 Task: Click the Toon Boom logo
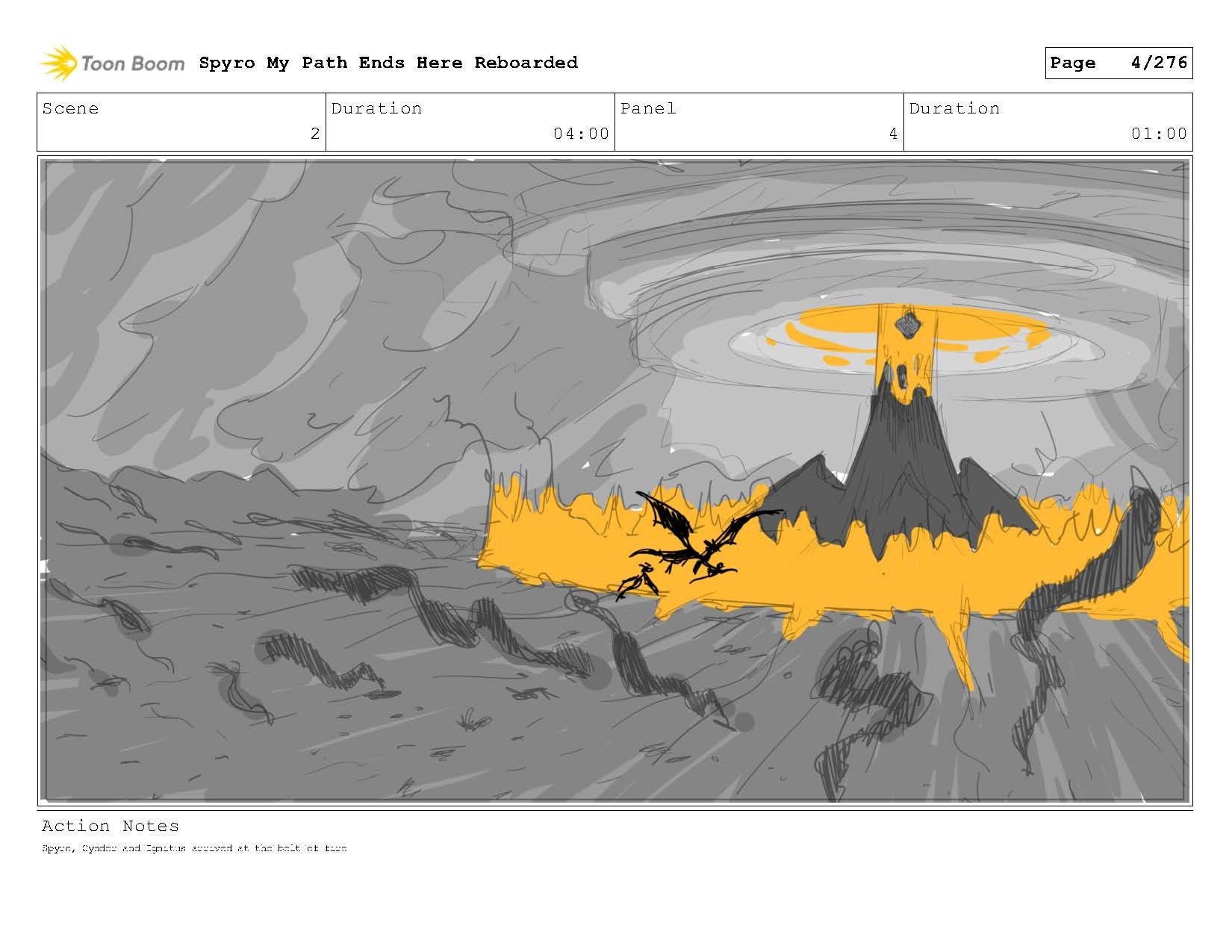[112, 63]
